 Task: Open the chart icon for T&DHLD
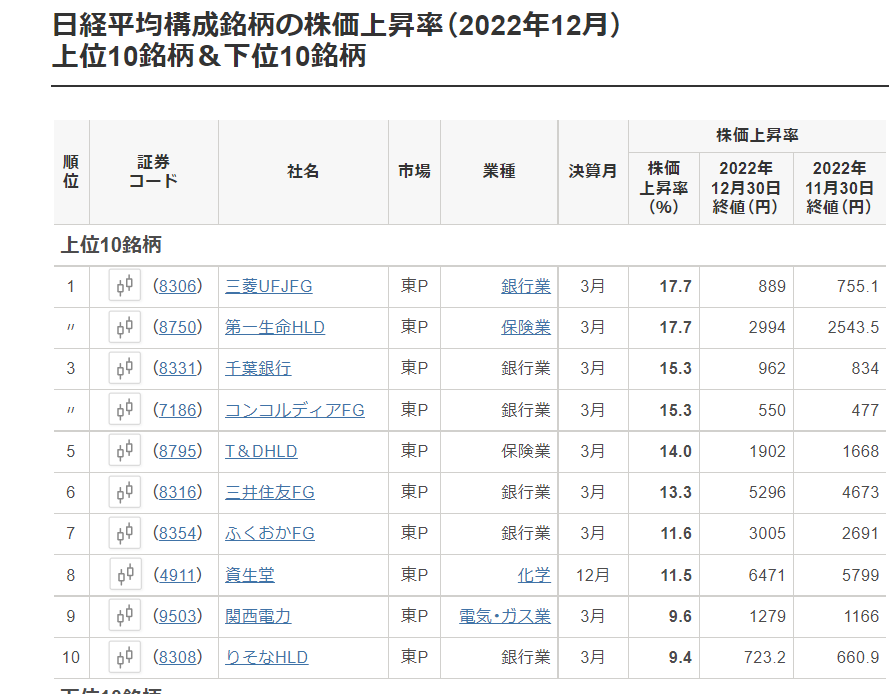tap(125, 450)
